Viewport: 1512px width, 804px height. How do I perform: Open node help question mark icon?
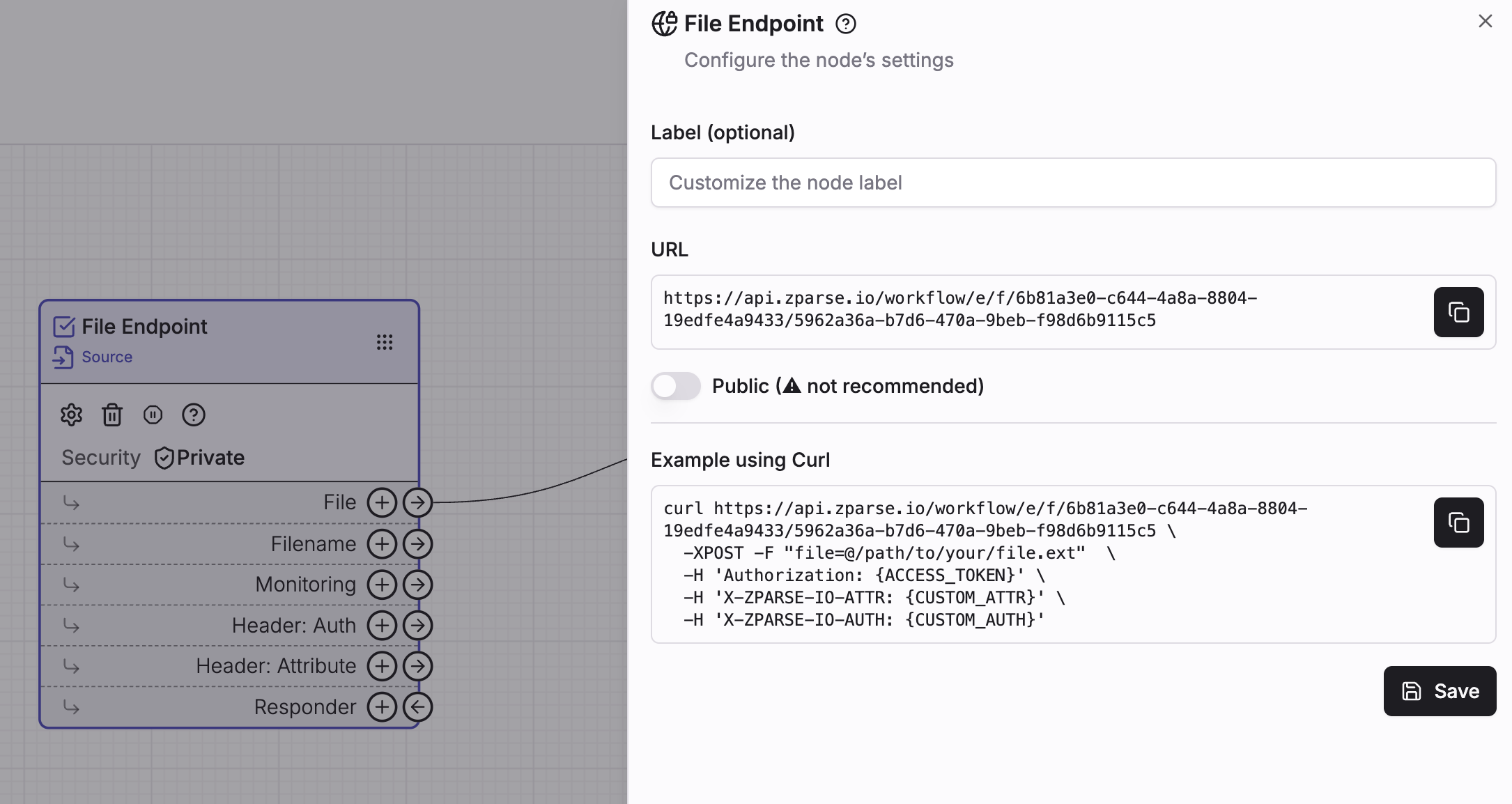(x=193, y=415)
